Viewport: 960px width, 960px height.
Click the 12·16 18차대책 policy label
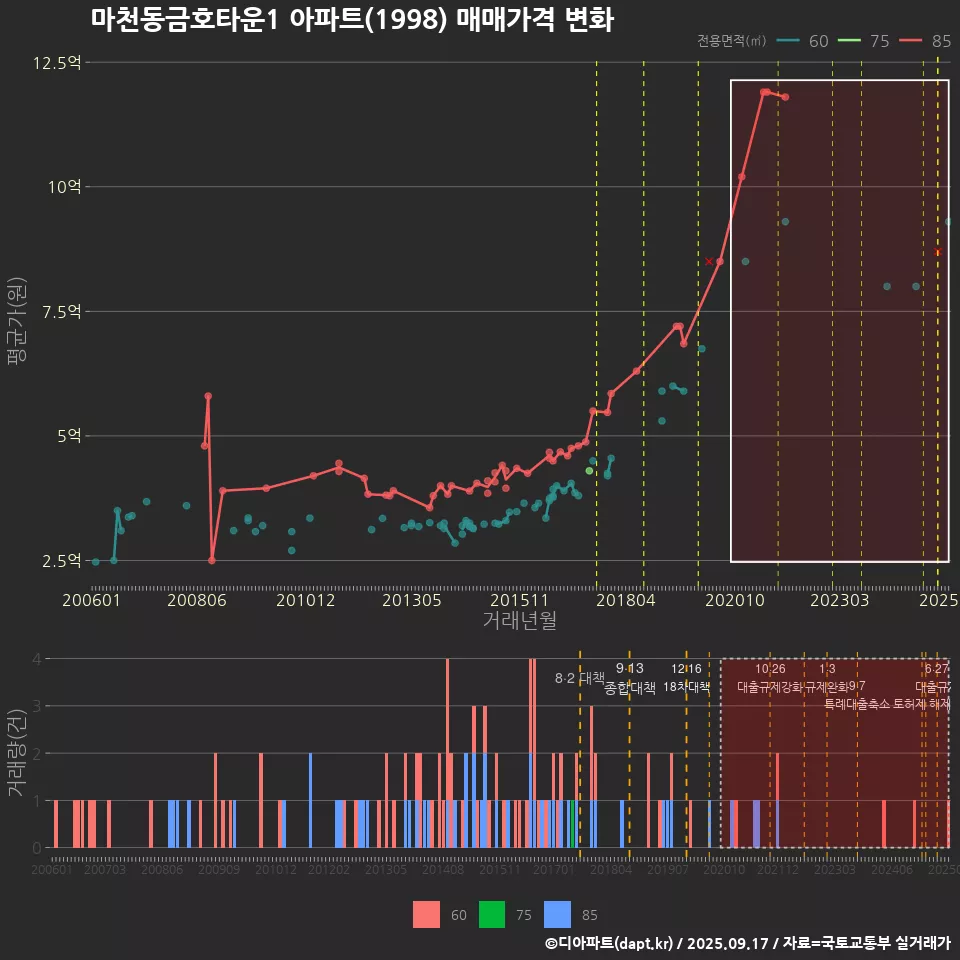tap(686, 678)
